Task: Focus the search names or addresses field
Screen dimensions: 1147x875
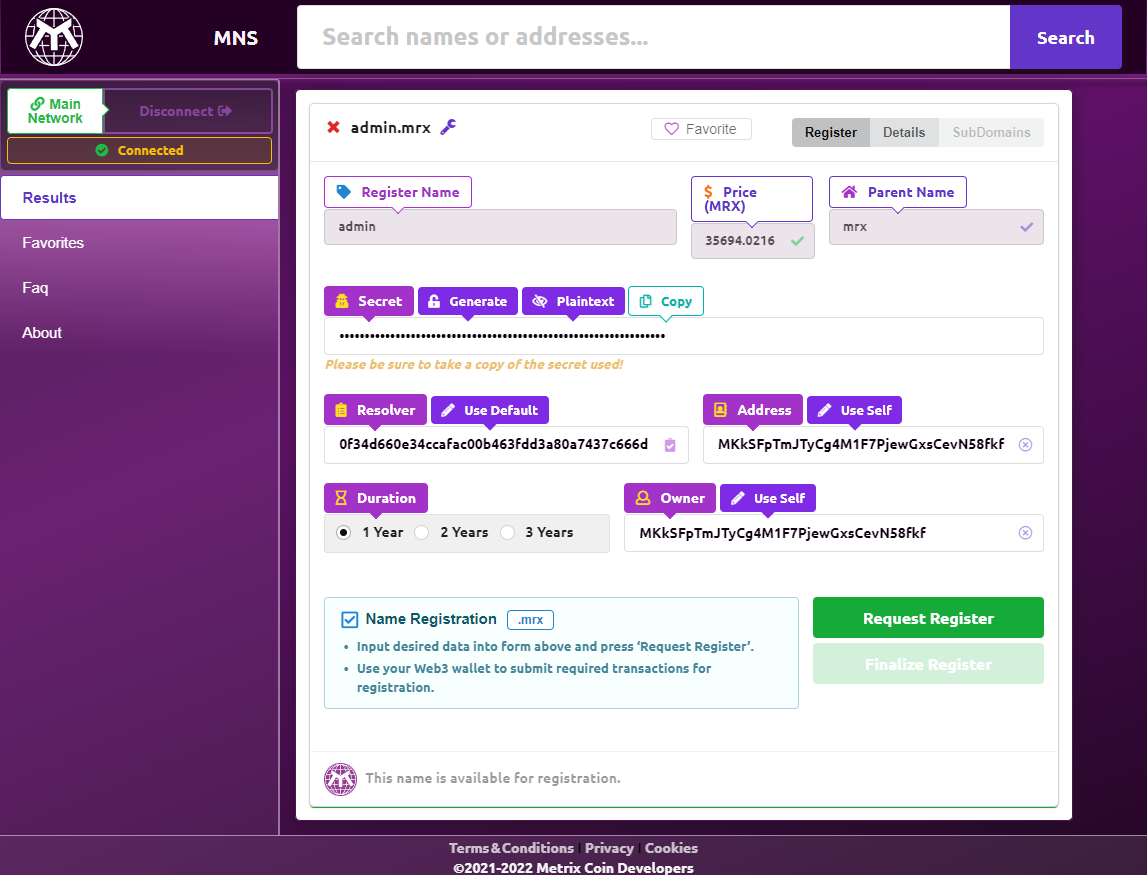Action: pos(653,37)
